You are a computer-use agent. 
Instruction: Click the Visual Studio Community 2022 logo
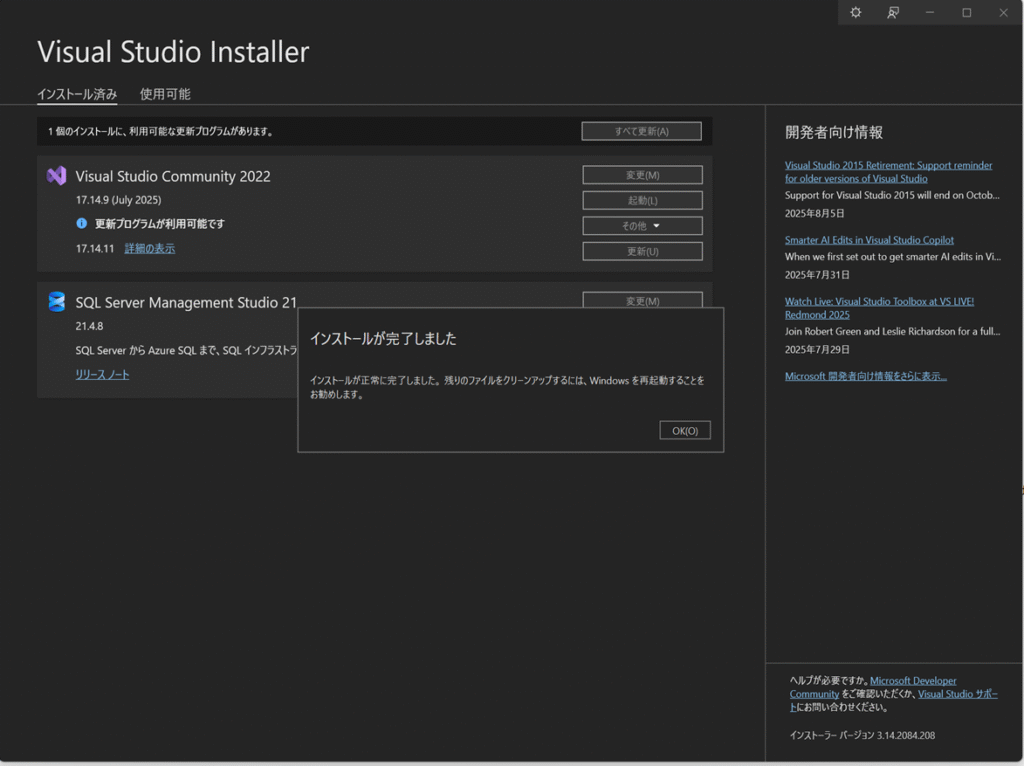click(57, 176)
